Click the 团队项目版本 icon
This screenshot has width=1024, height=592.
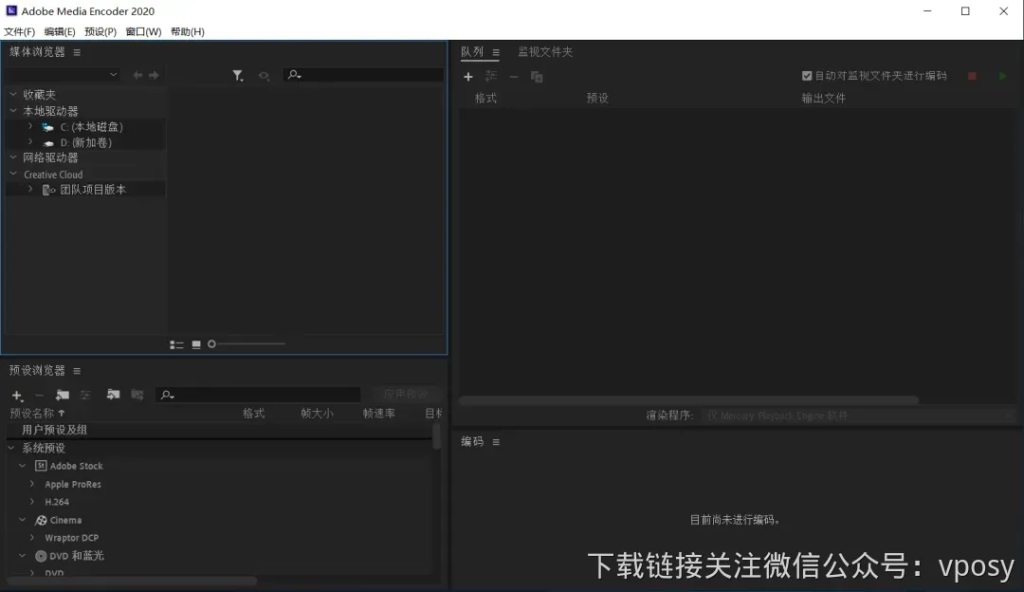pyautogui.click(x=48, y=190)
